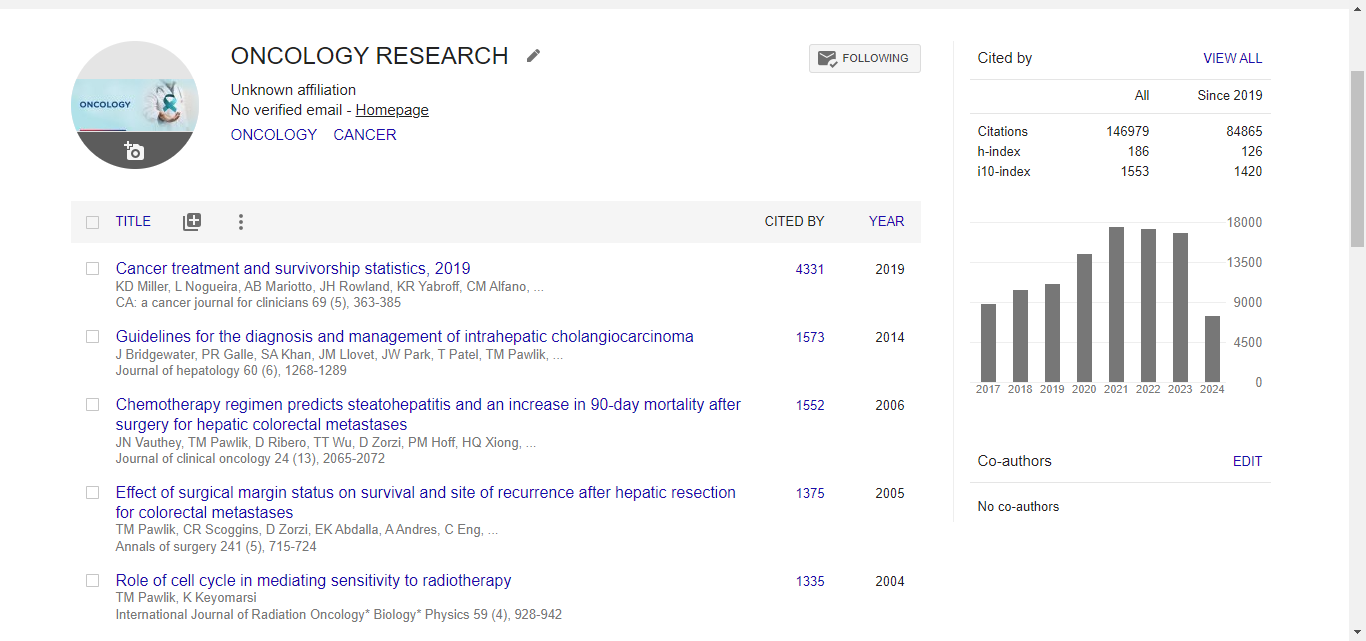Image resolution: width=1366 pixels, height=641 pixels.
Task: Open the 4331 citations count link
Action: pyautogui.click(x=810, y=270)
